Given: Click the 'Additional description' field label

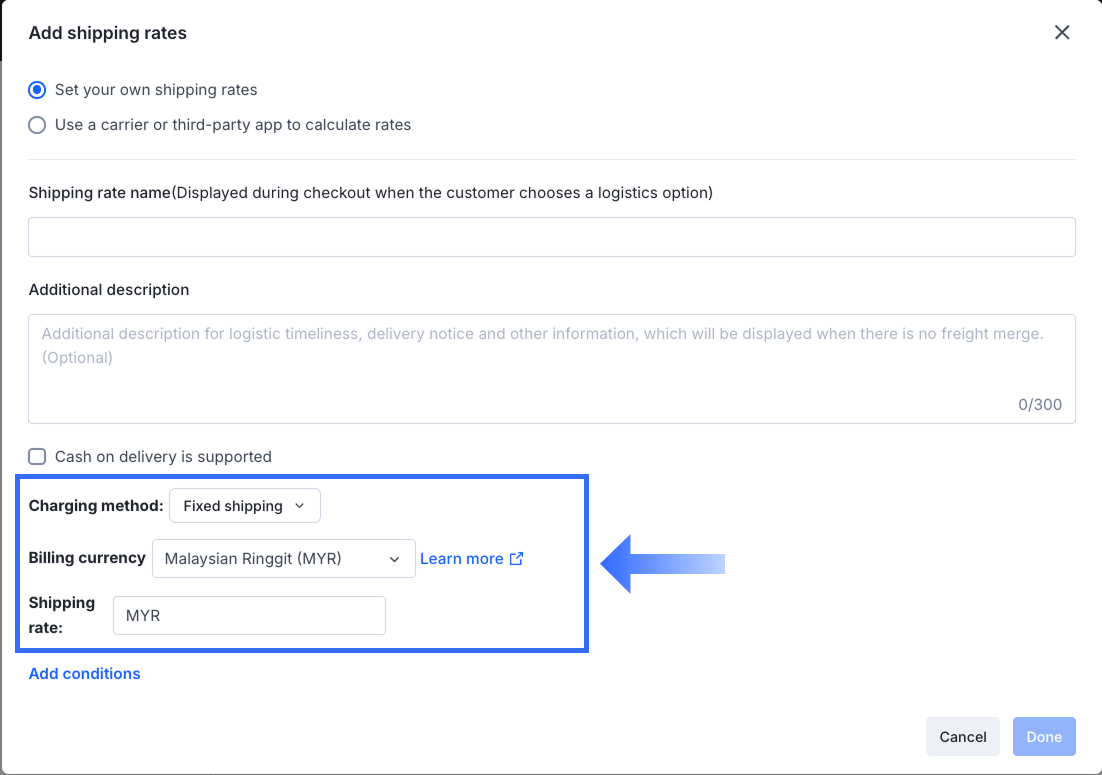Looking at the screenshot, I should point(109,290).
